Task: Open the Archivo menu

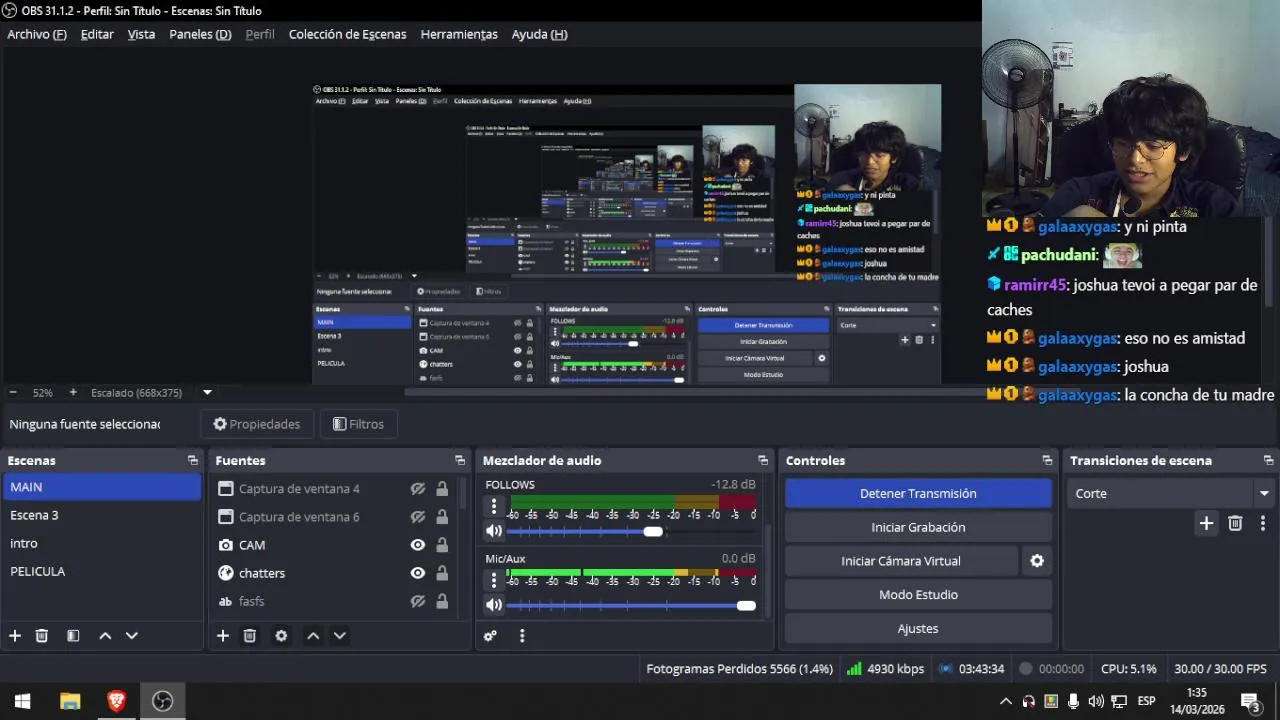Action: click(x=37, y=34)
